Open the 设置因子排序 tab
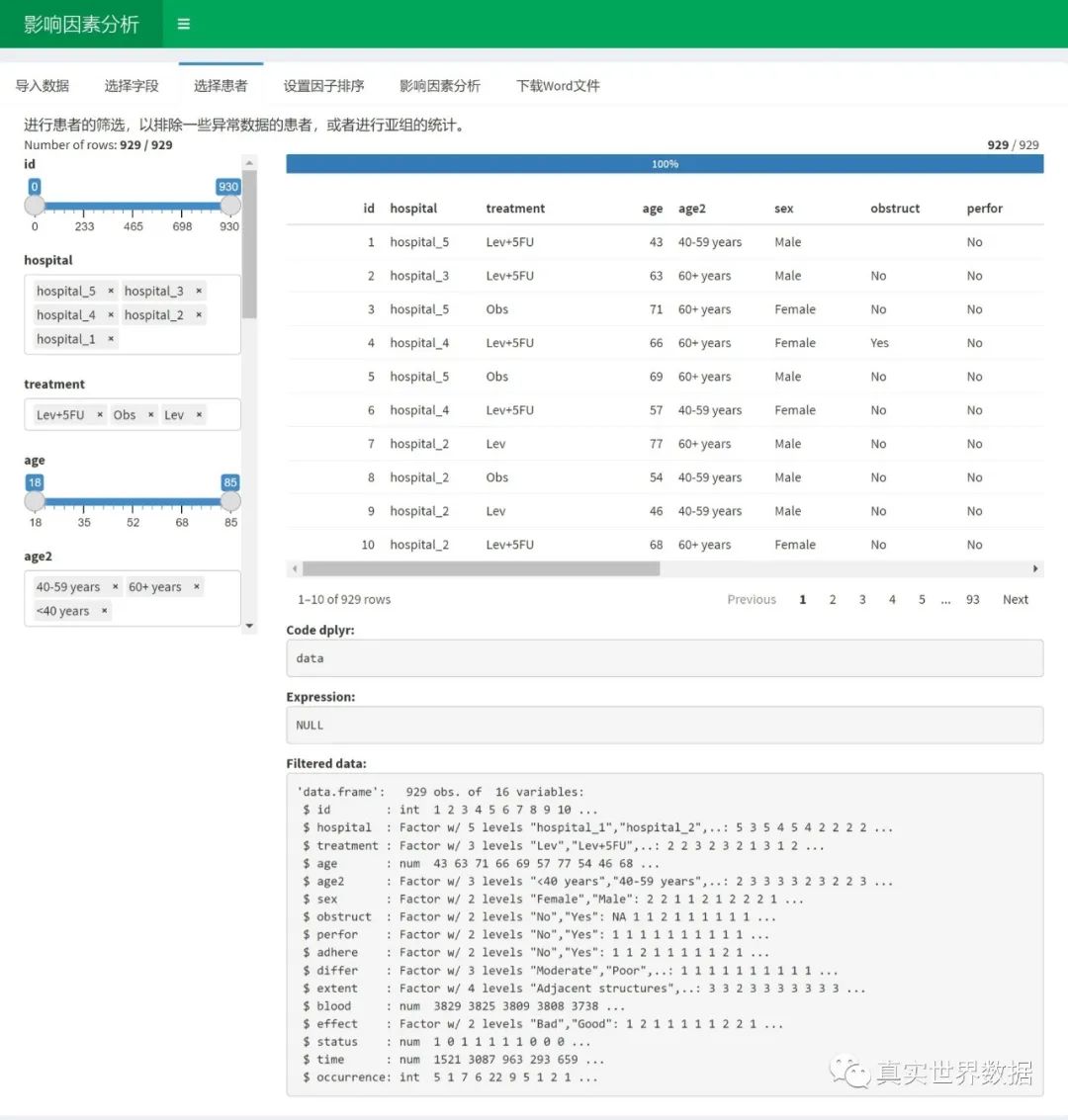Screen dimensions: 1068x1120 tap(323, 86)
